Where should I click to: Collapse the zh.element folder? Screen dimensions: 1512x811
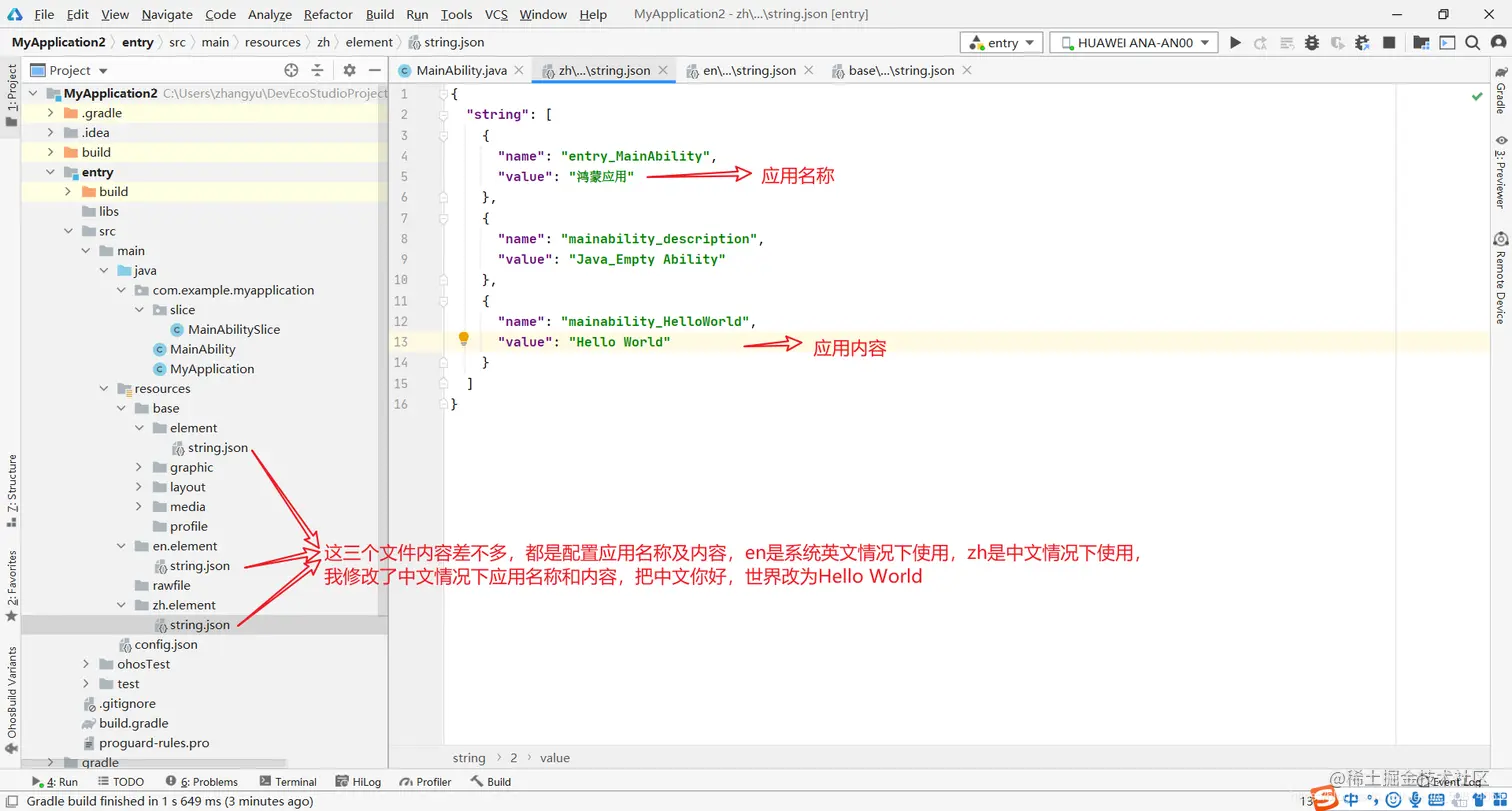pos(121,605)
